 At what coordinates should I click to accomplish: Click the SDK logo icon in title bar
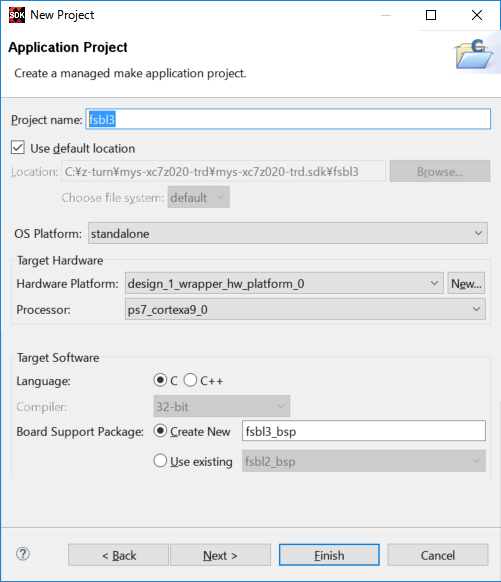(x=17, y=15)
